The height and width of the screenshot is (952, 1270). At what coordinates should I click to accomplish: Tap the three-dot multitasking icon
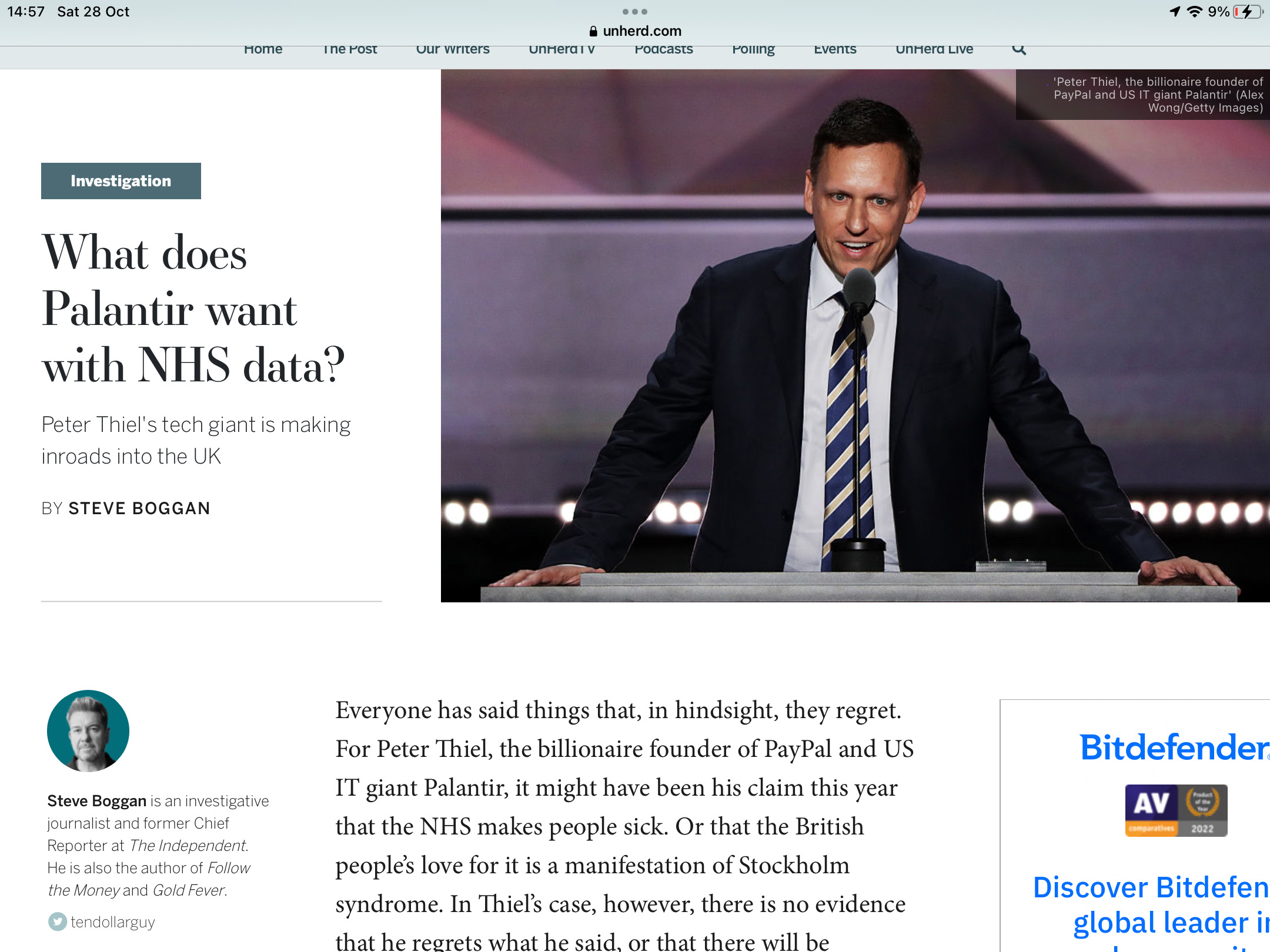(x=635, y=12)
